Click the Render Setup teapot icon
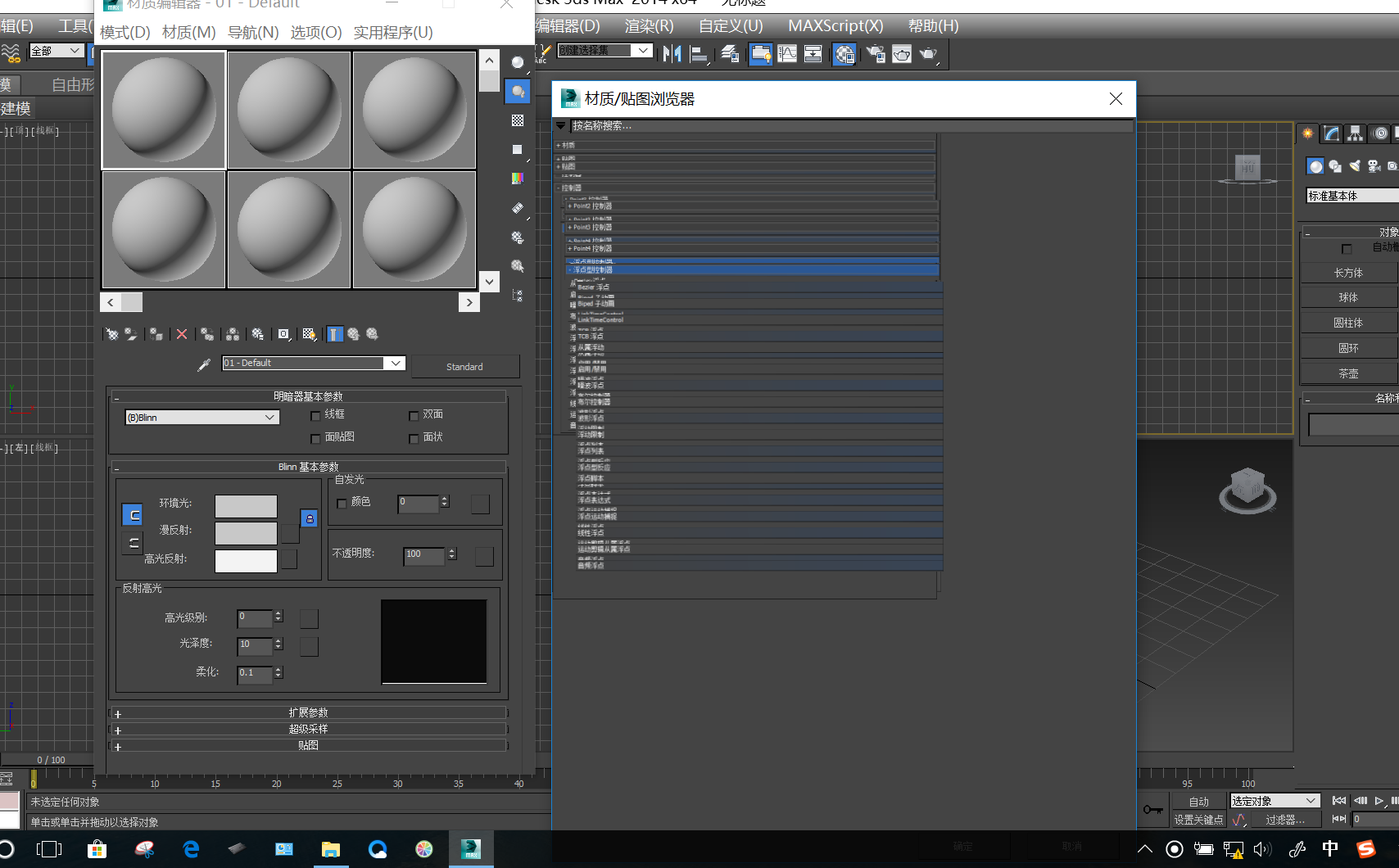The image size is (1399, 868). [876, 54]
